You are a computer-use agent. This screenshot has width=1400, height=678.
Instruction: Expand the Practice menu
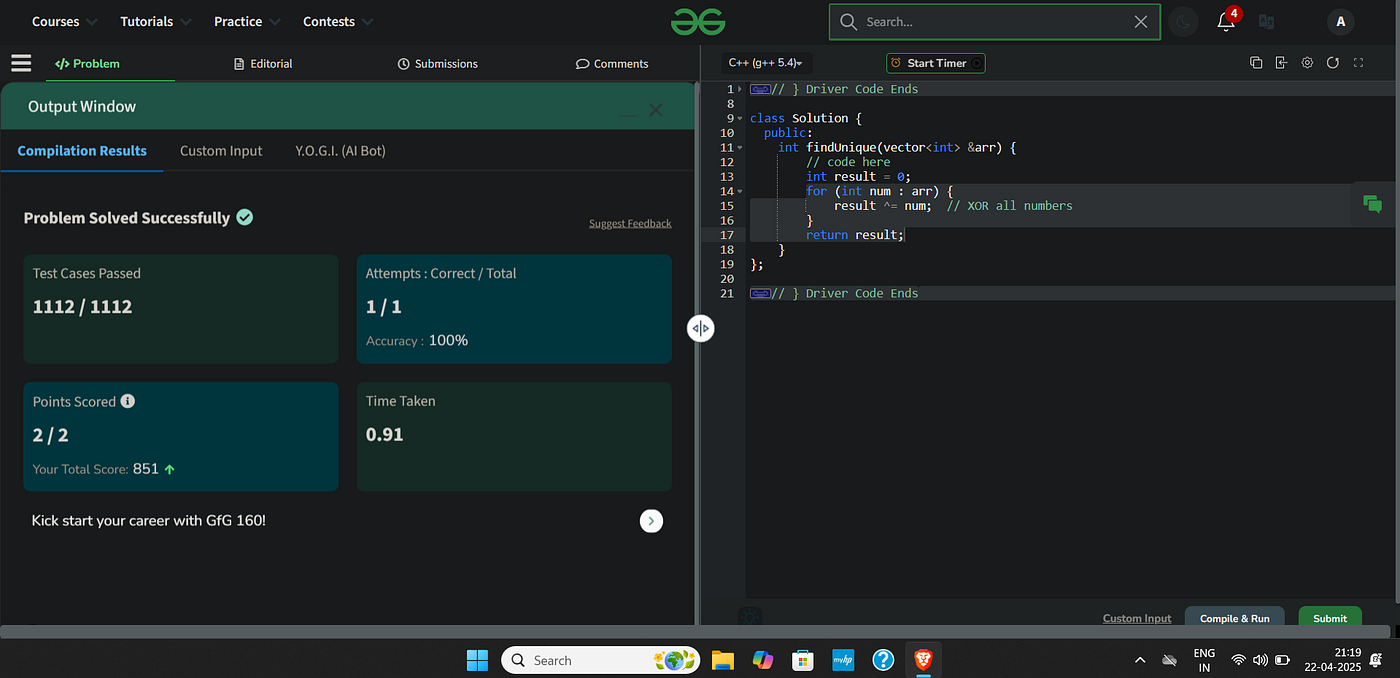click(247, 21)
